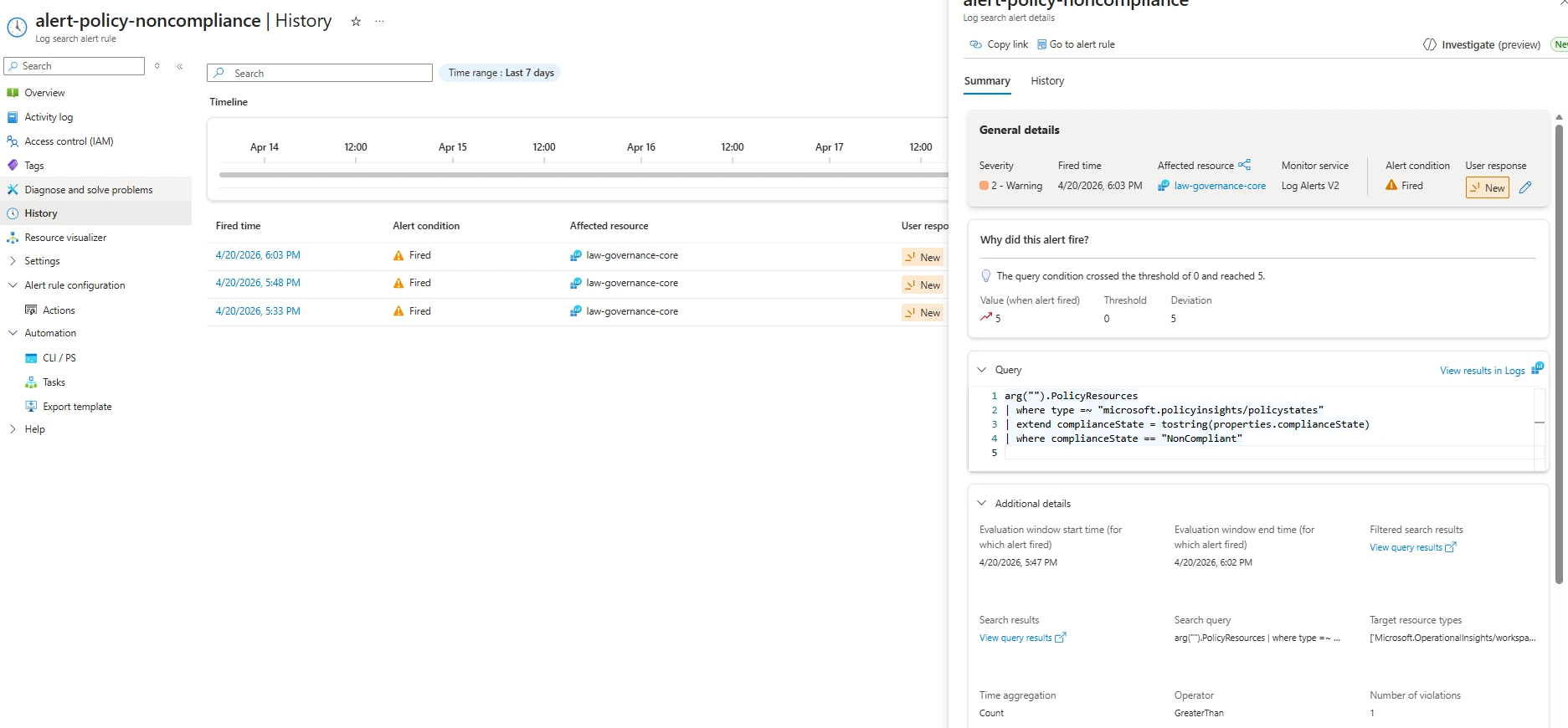The width and height of the screenshot is (1568, 728).
Task: Click the timeline scrubber bar
Action: click(583, 175)
